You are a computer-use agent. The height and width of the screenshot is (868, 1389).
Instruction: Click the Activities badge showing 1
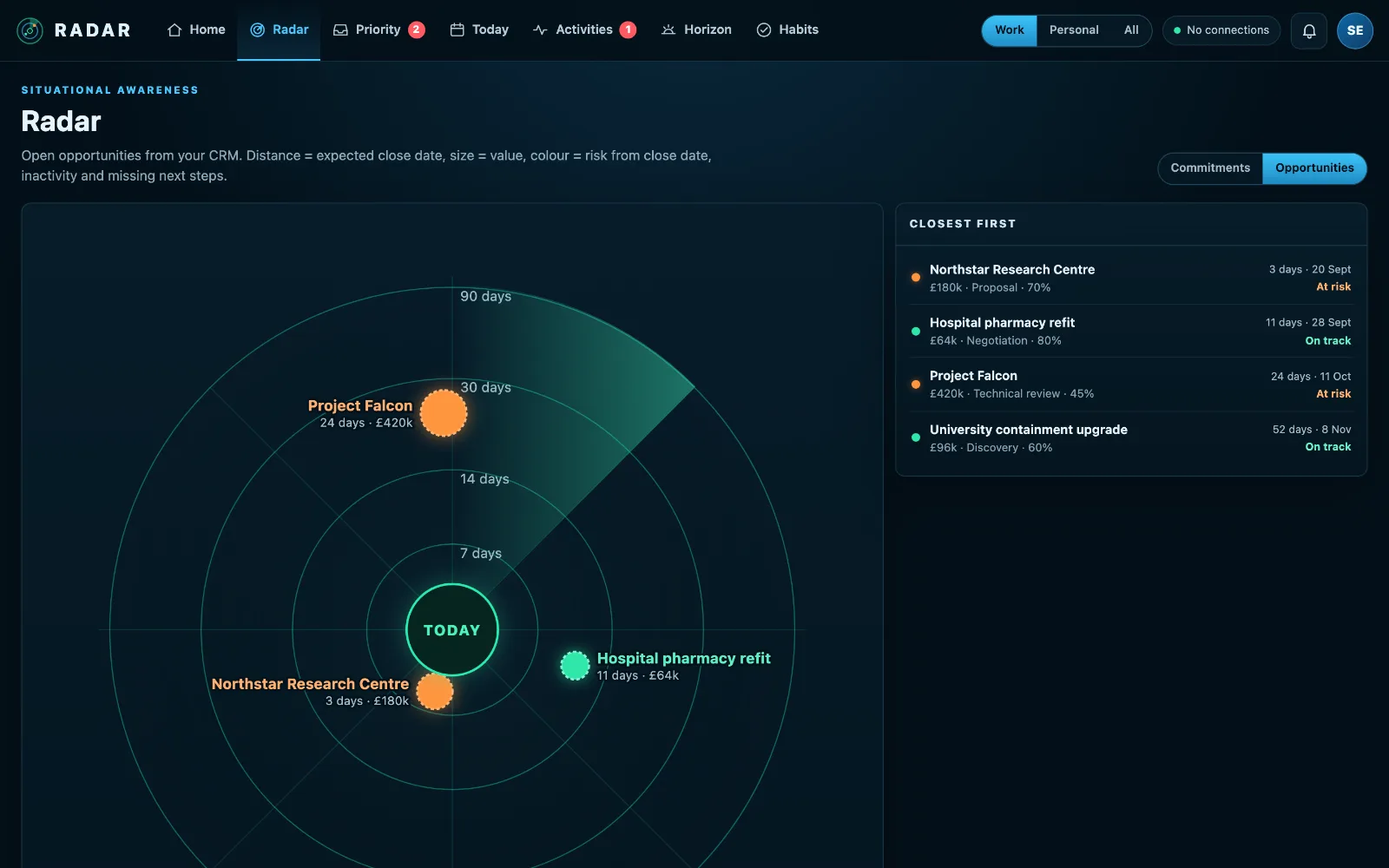(x=629, y=30)
